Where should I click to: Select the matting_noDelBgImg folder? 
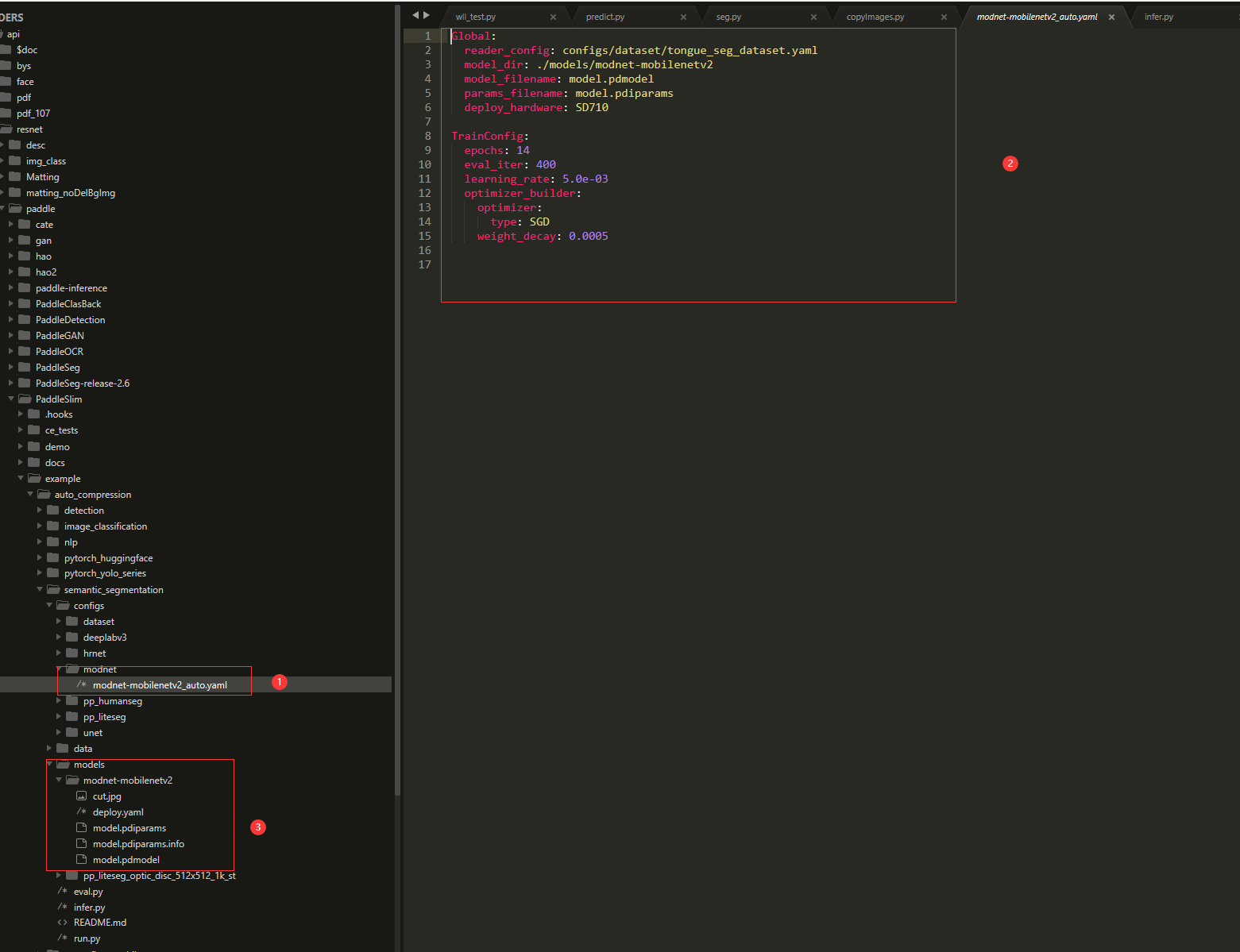click(71, 193)
